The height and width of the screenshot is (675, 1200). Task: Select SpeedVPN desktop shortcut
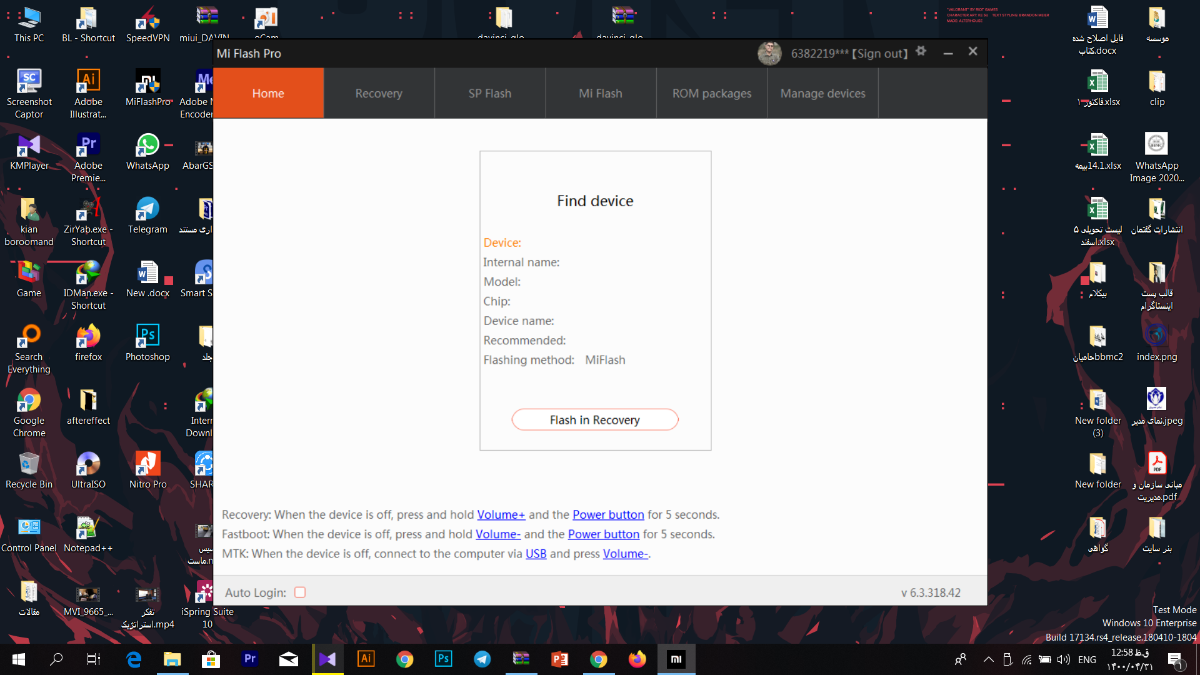(148, 24)
